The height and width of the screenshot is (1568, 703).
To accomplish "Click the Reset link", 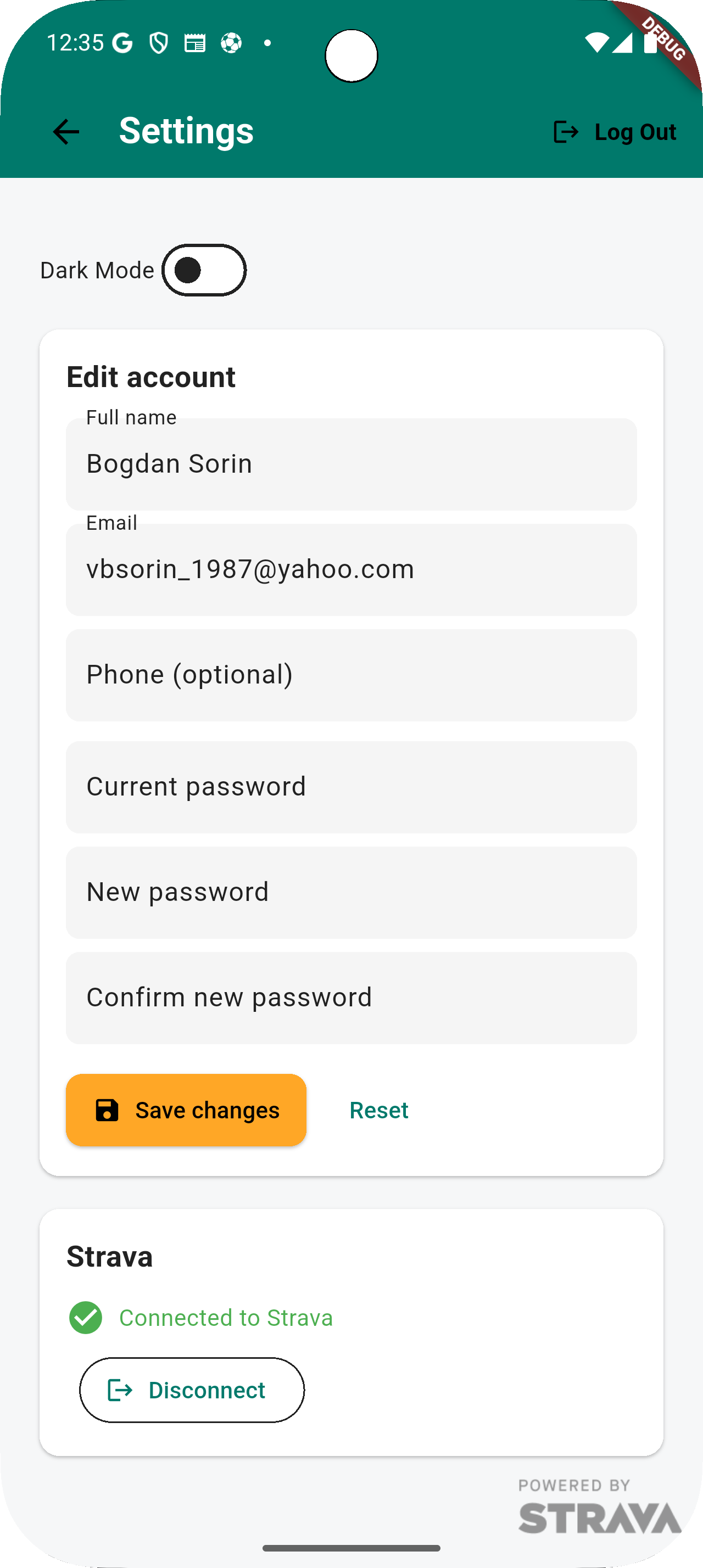I will (378, 1110).
